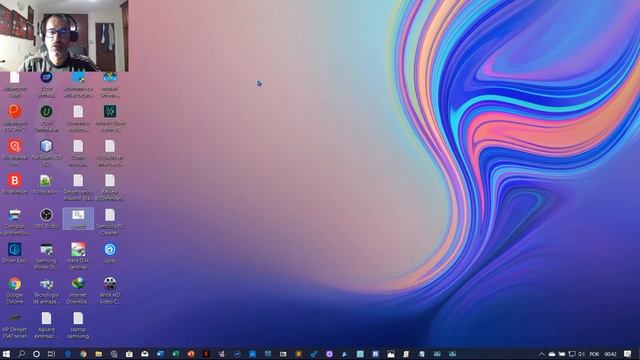This screenshot has height=360, width=640.
Task: Select the Samsung Printer desktop icon
Action: 46,256
